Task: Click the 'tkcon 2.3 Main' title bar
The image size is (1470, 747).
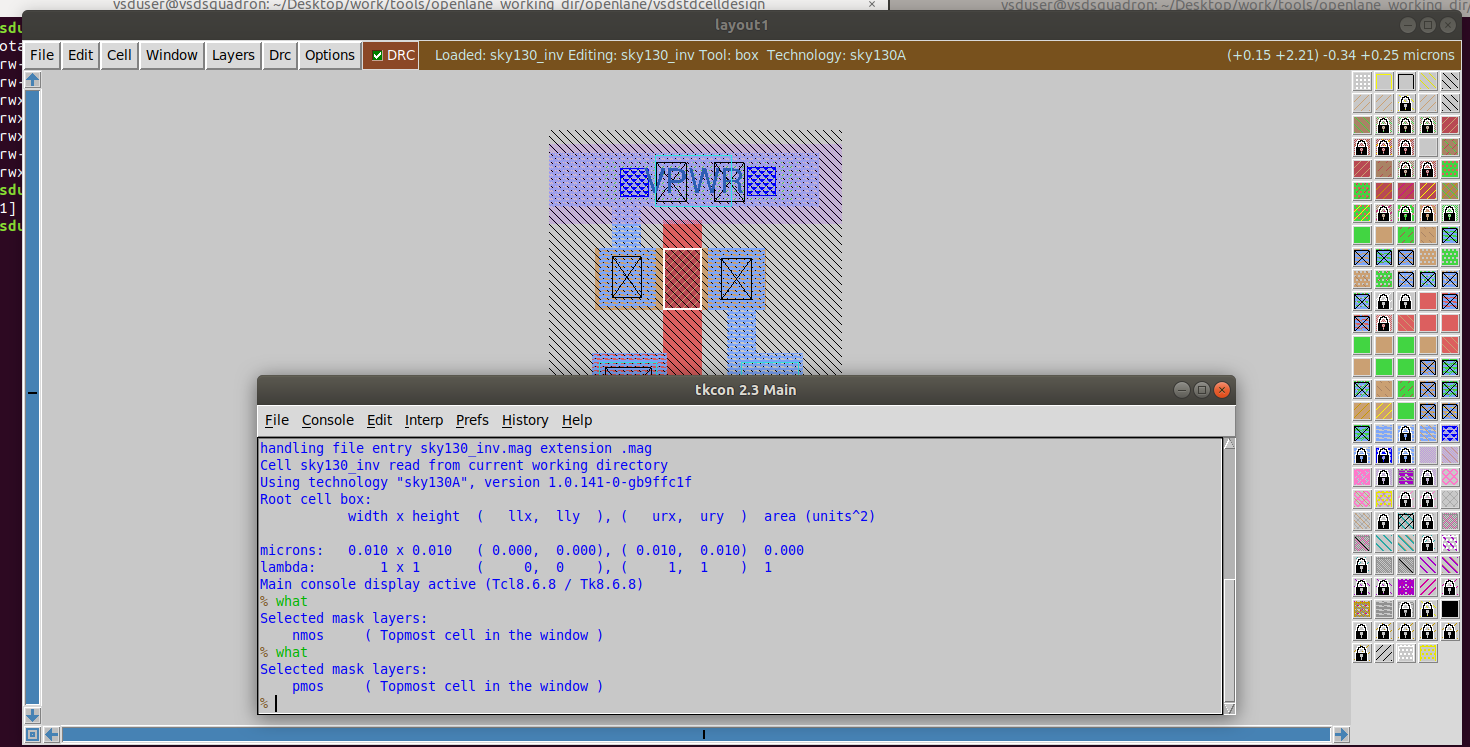Action: point(746,389)
